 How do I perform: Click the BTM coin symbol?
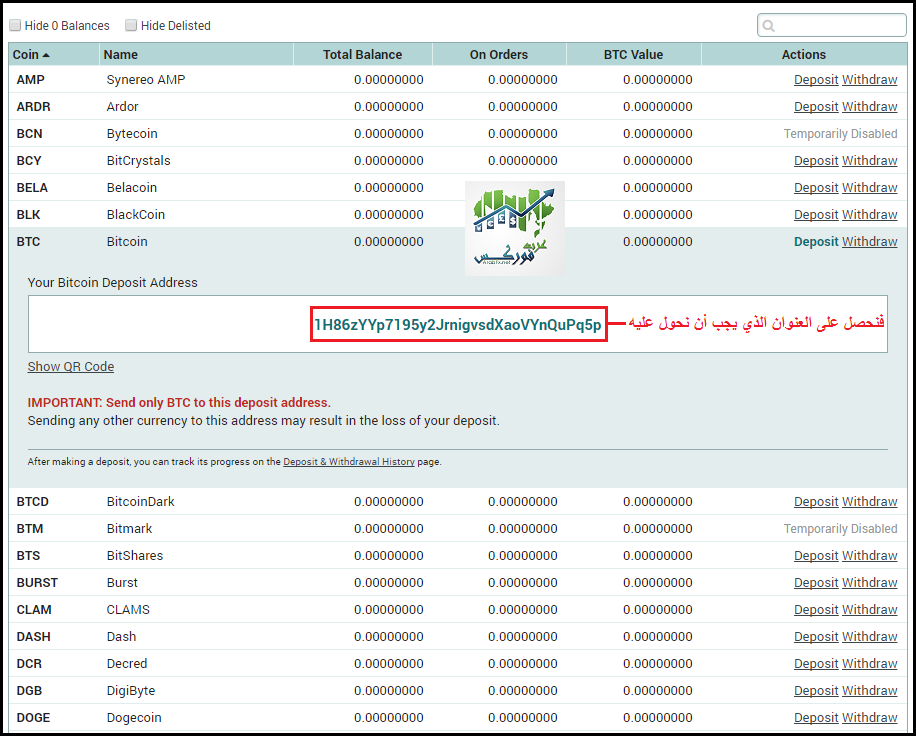tap(30, 529)
